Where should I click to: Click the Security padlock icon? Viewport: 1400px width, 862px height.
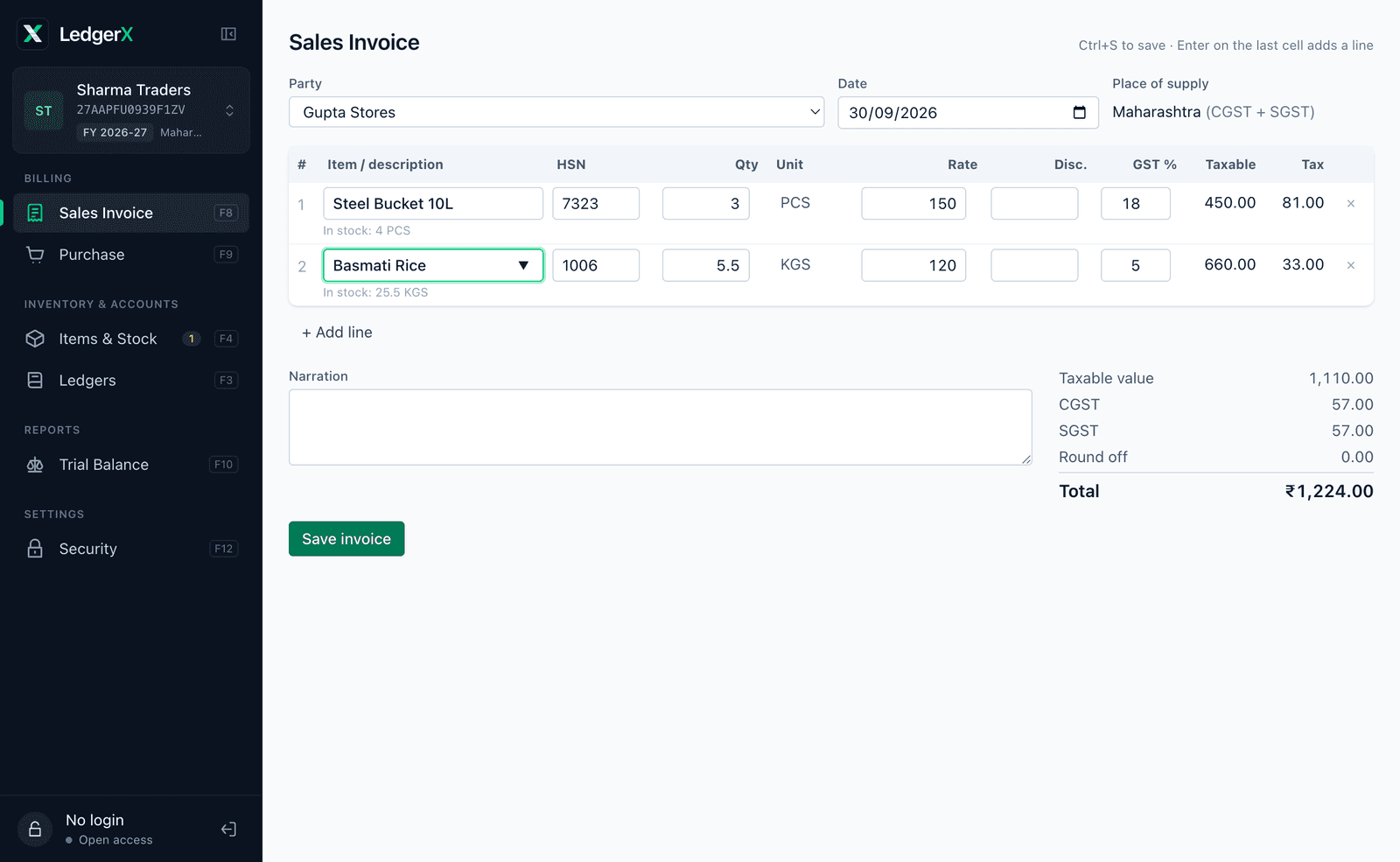[x=35, y=549]
